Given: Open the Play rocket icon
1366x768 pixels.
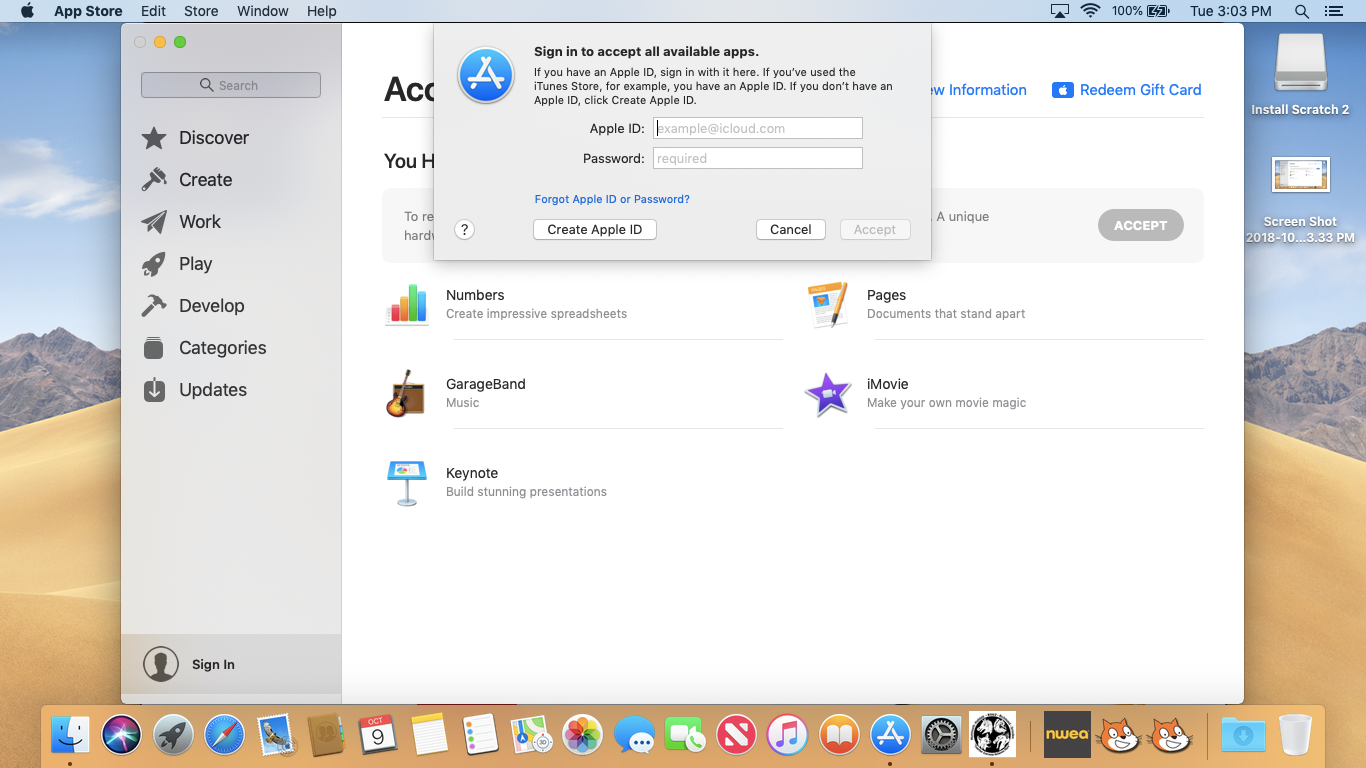Looking at the screenshot, I should tap(154, 264).
